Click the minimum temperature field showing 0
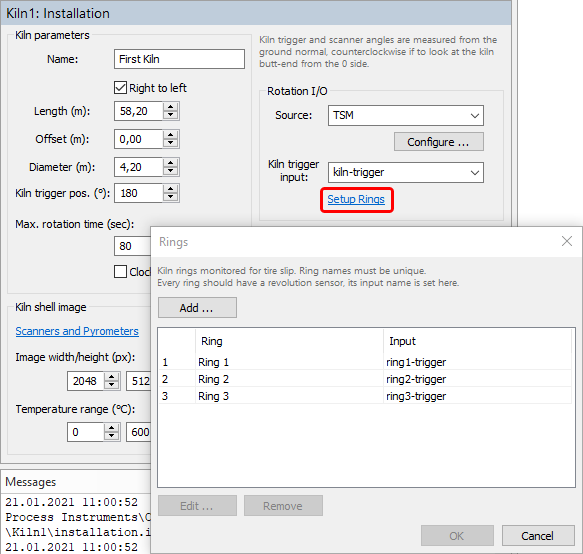Image resolution: width=583 pixels, height=554 pixels. click(x=86, y=432)
